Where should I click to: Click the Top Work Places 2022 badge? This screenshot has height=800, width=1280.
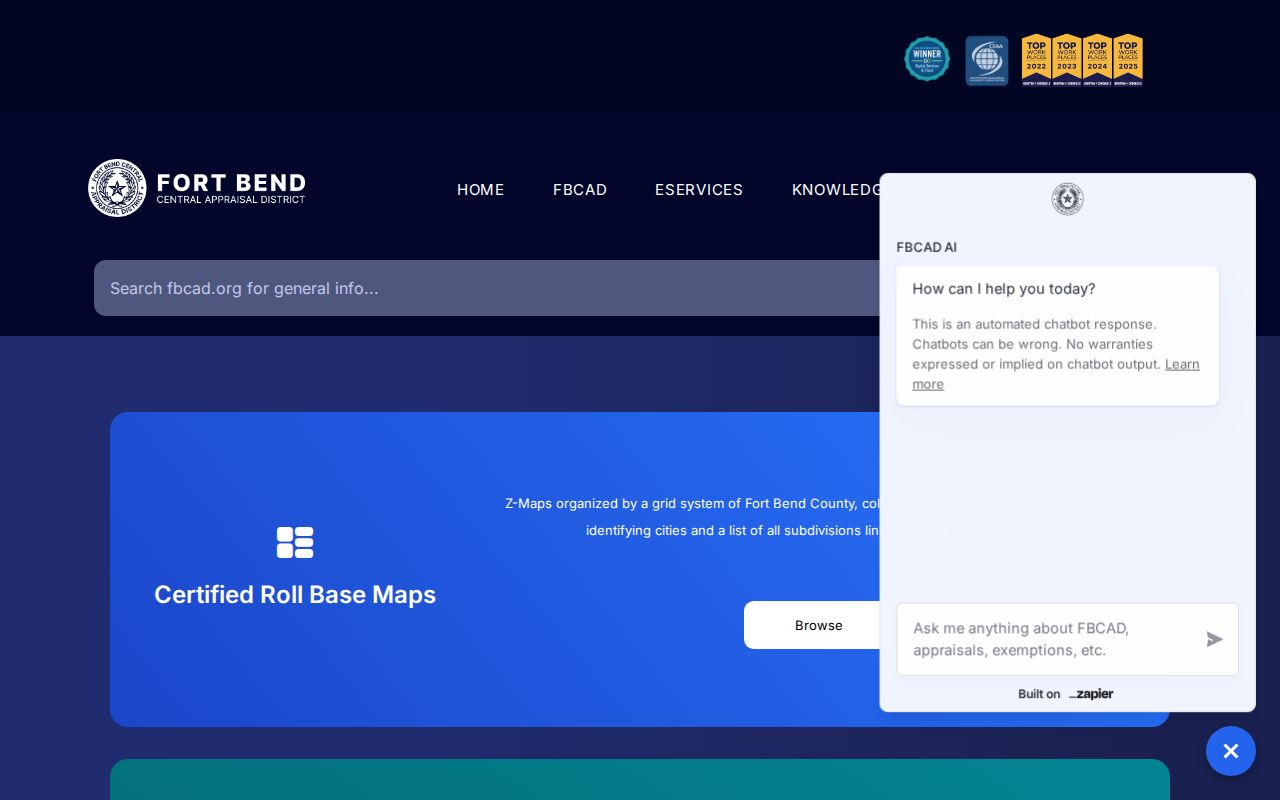1036,60
